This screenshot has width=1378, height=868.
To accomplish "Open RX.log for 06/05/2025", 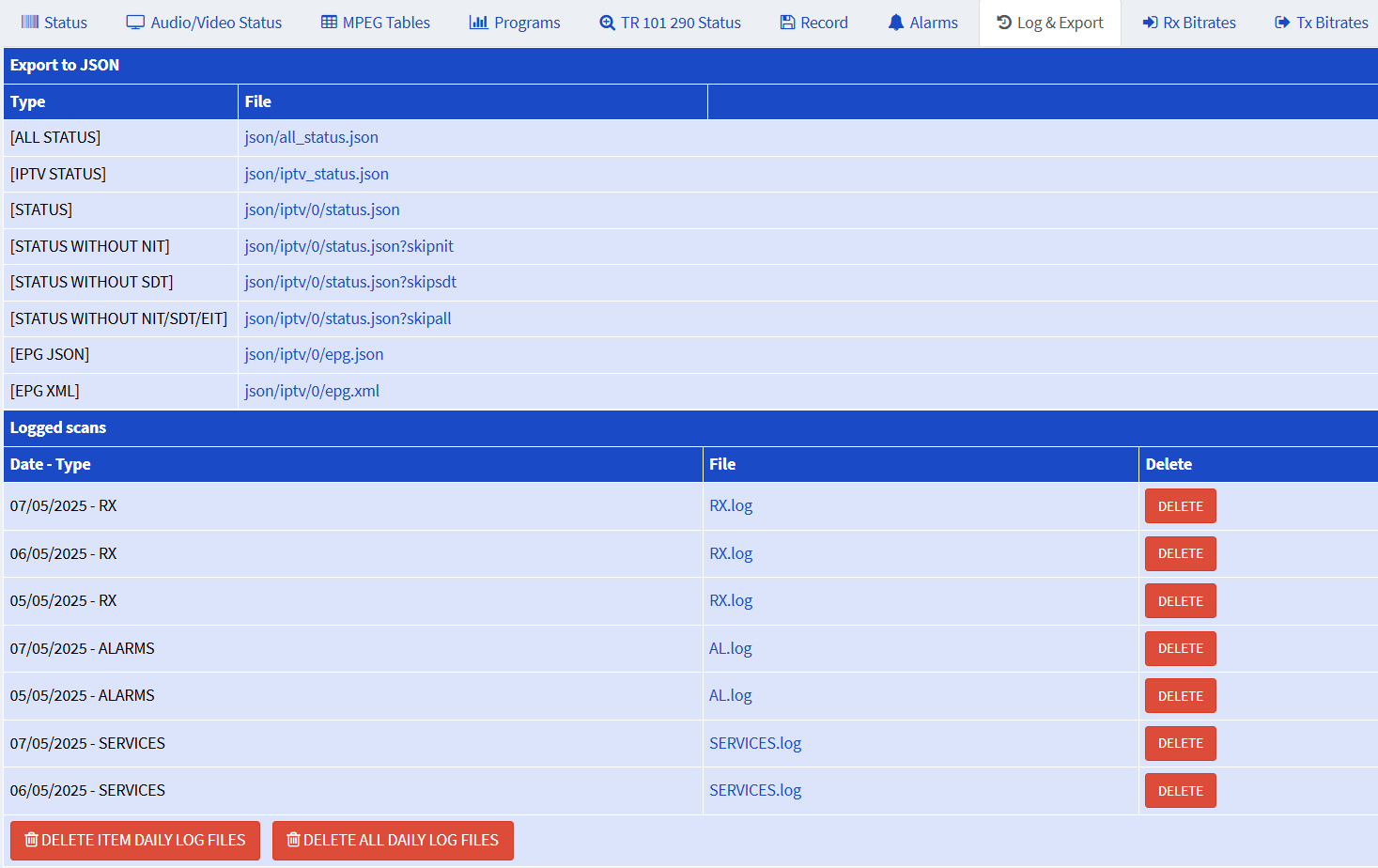I will 731,553.
